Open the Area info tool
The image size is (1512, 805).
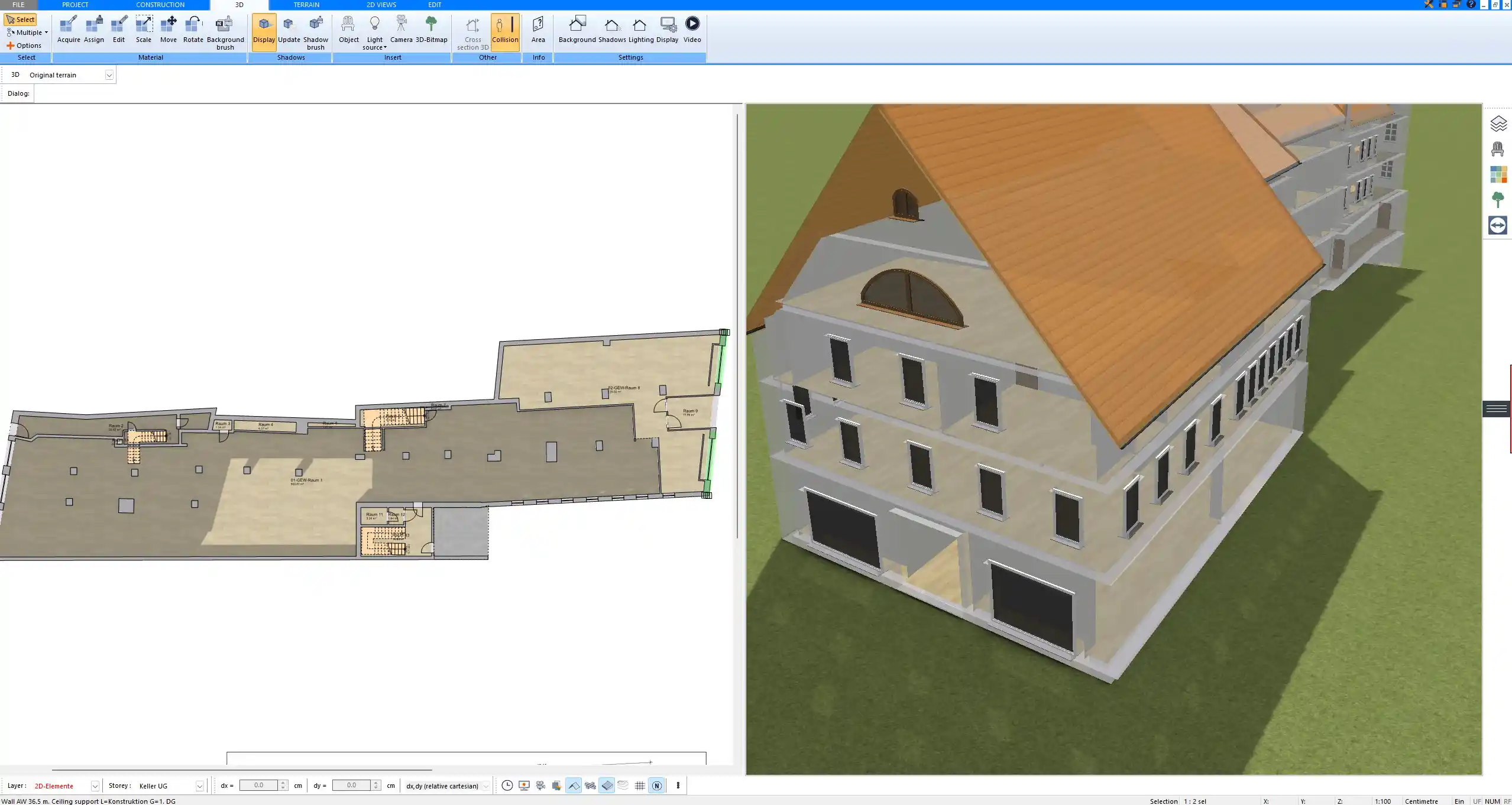coord(538,30)
